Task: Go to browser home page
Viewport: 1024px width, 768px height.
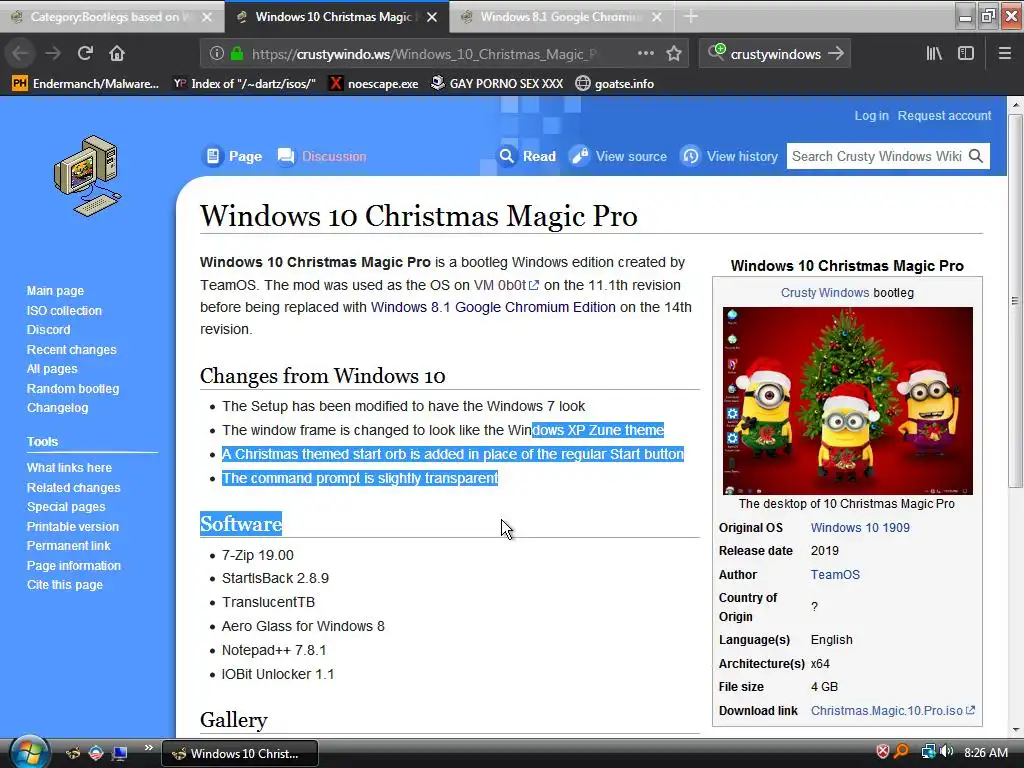Action: [x=117, y=53]
